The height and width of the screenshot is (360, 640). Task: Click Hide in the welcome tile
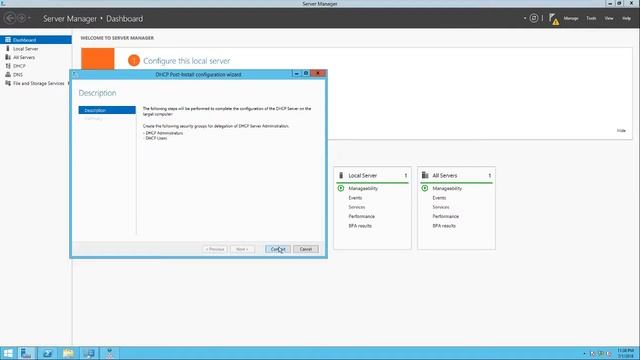[621, 131]
